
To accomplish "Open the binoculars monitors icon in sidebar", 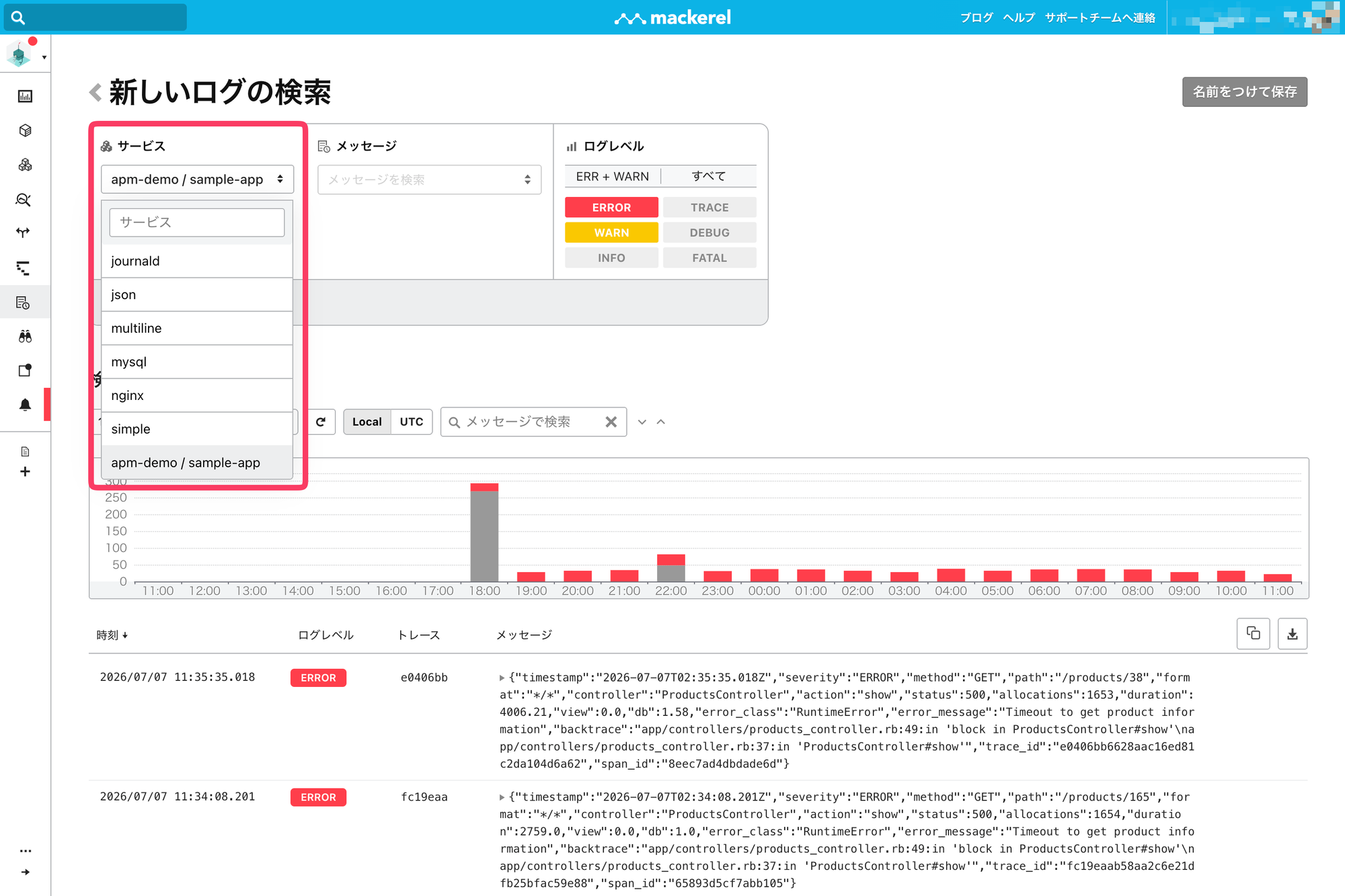I will [25, 336].
